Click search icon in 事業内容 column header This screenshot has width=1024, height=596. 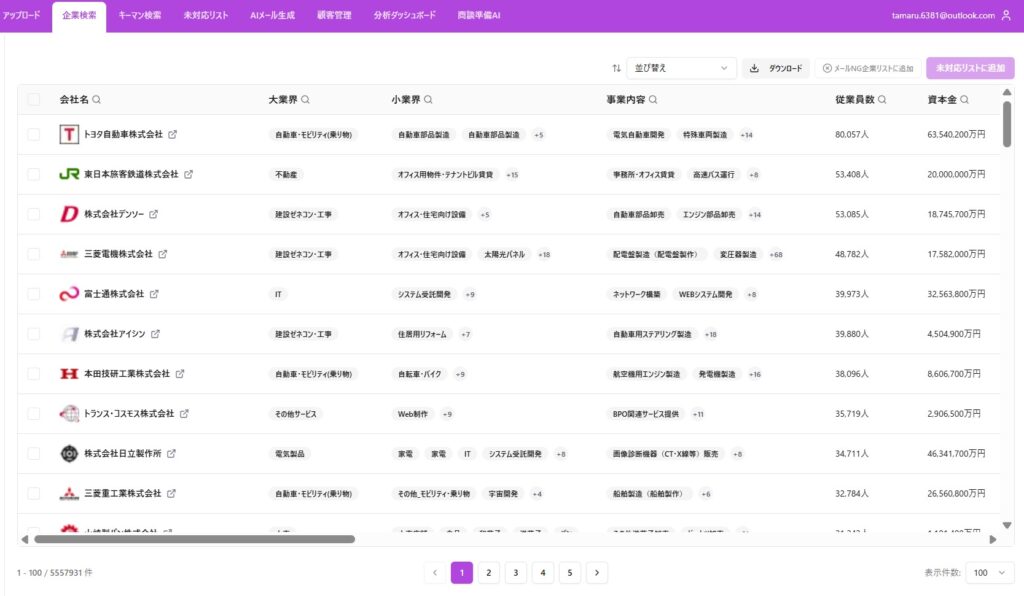pos(653,99)
